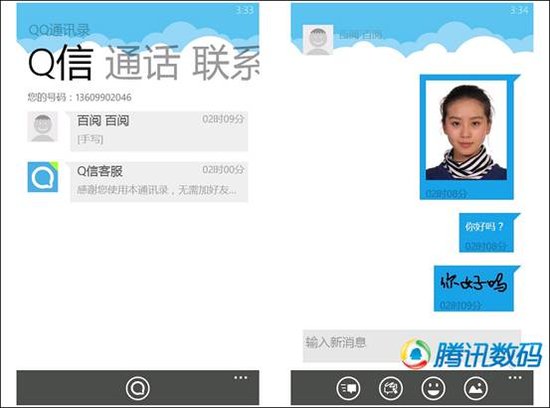The width and height of the screenshot is (550, 408).
Task: Tap the 你好吗？ text message bubble
Action: (487, 232)
